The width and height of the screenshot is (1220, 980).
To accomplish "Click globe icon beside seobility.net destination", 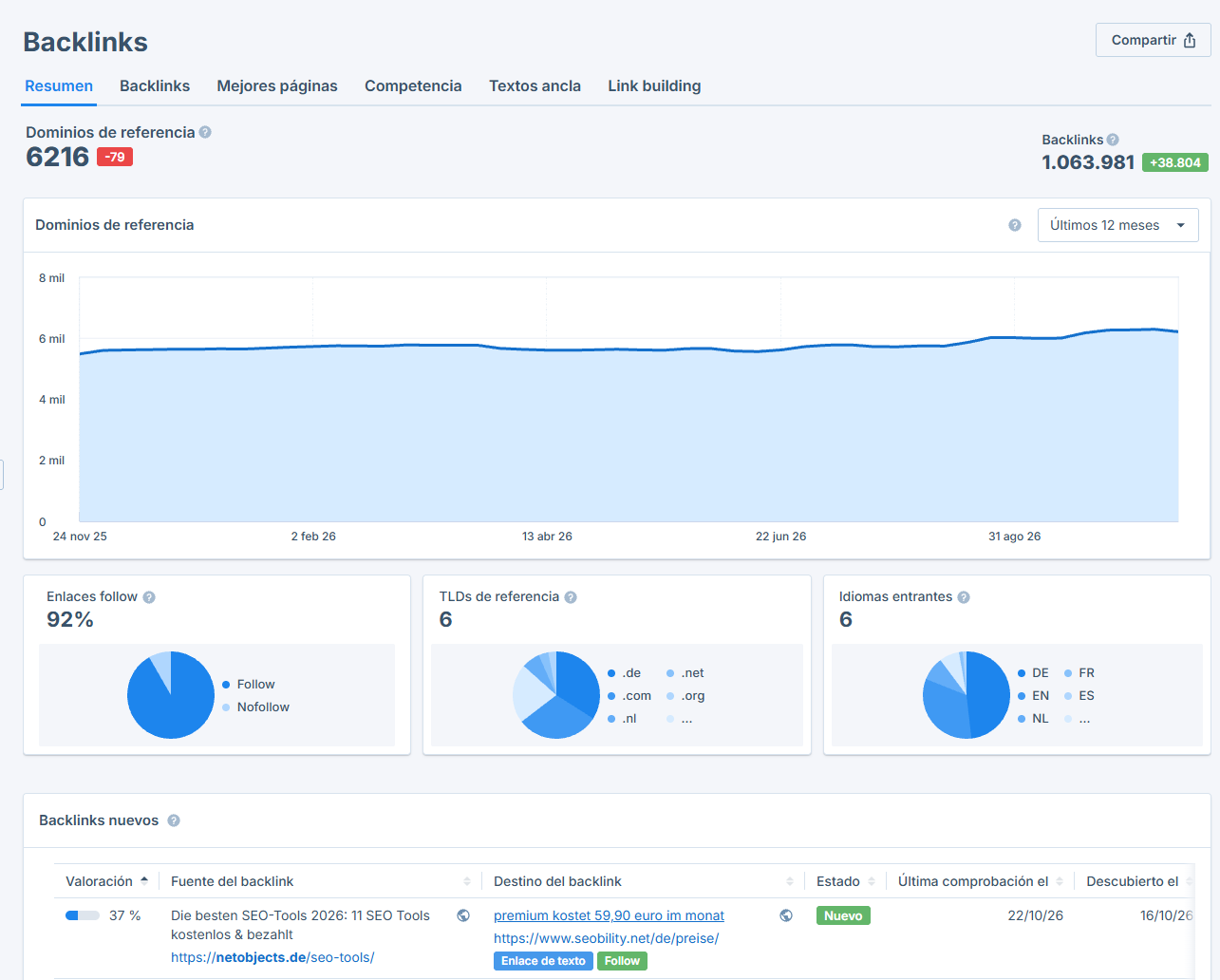I will click(x=786, y=915).
